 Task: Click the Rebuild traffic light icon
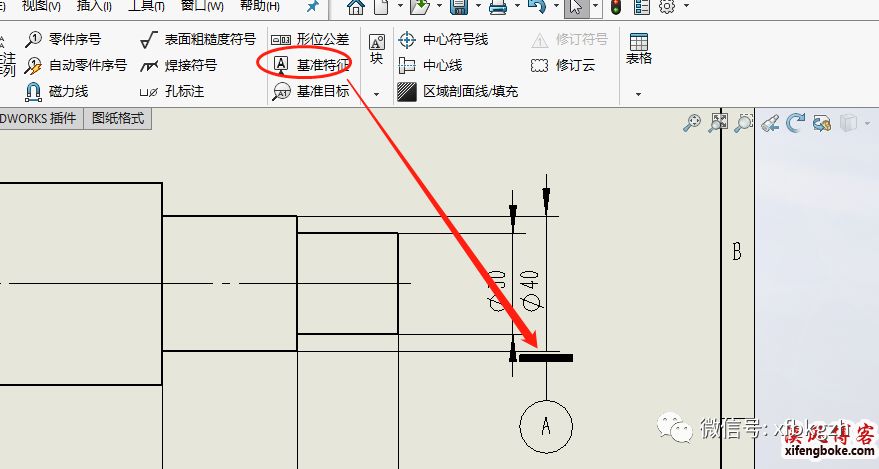click(x=616, y=7)
